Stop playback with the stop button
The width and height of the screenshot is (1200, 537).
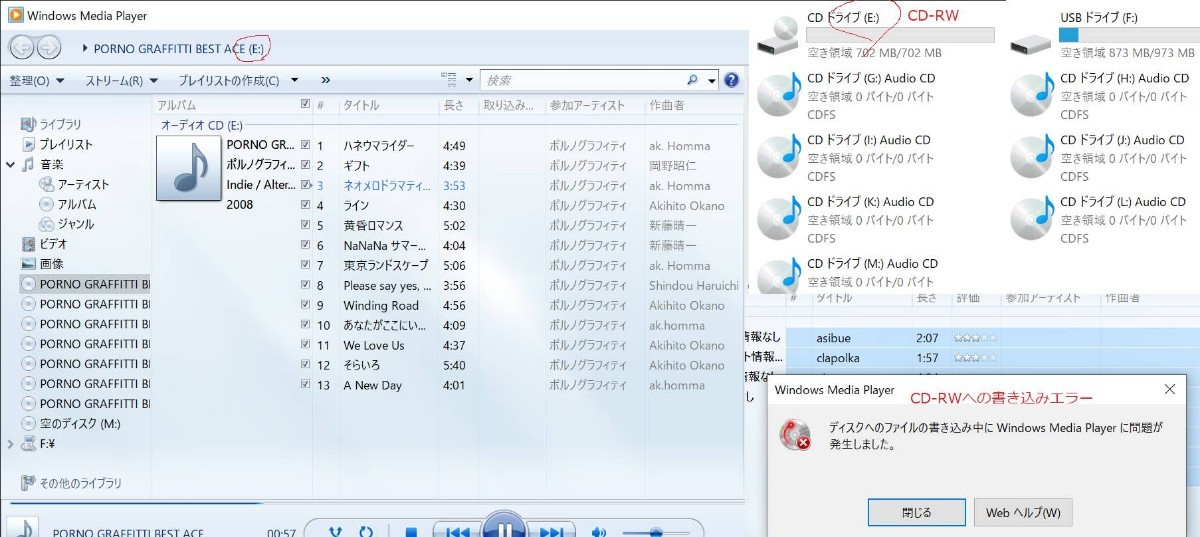(411, 533)
